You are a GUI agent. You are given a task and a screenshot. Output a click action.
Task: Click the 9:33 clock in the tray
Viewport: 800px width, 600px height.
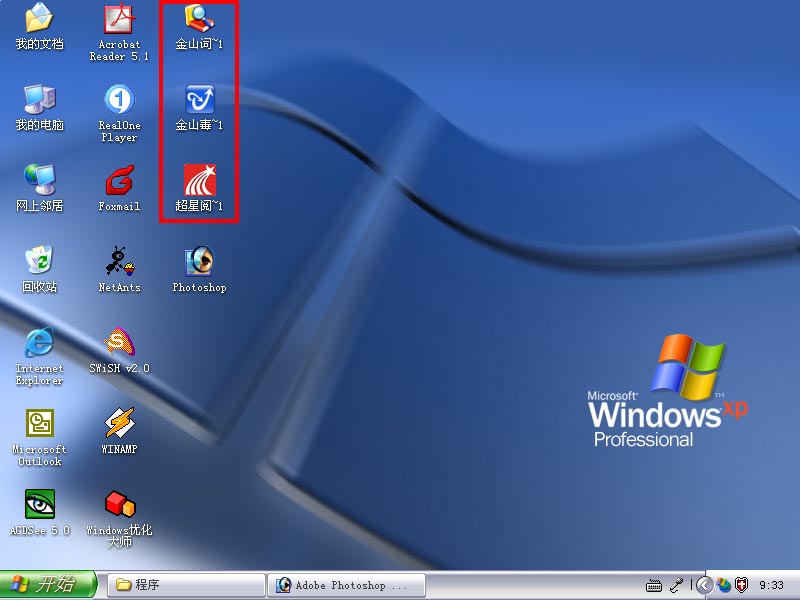coord(771,585)
